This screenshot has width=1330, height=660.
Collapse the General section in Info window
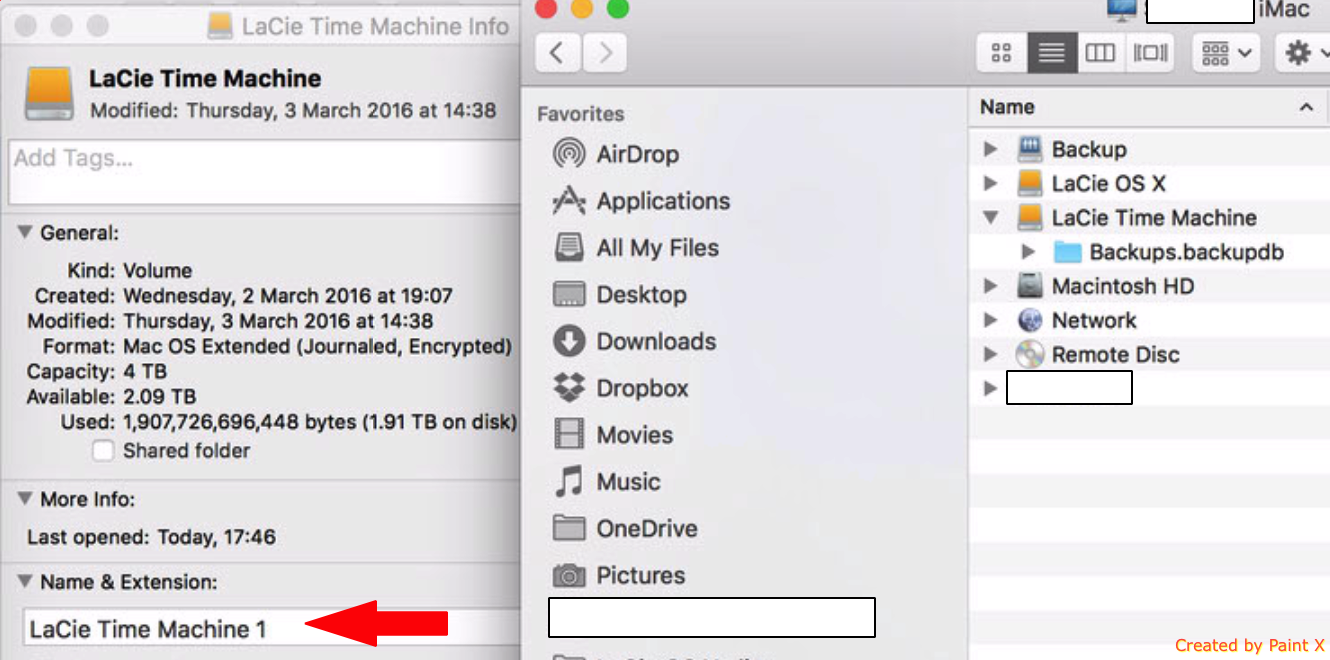(x=24, y=233)
